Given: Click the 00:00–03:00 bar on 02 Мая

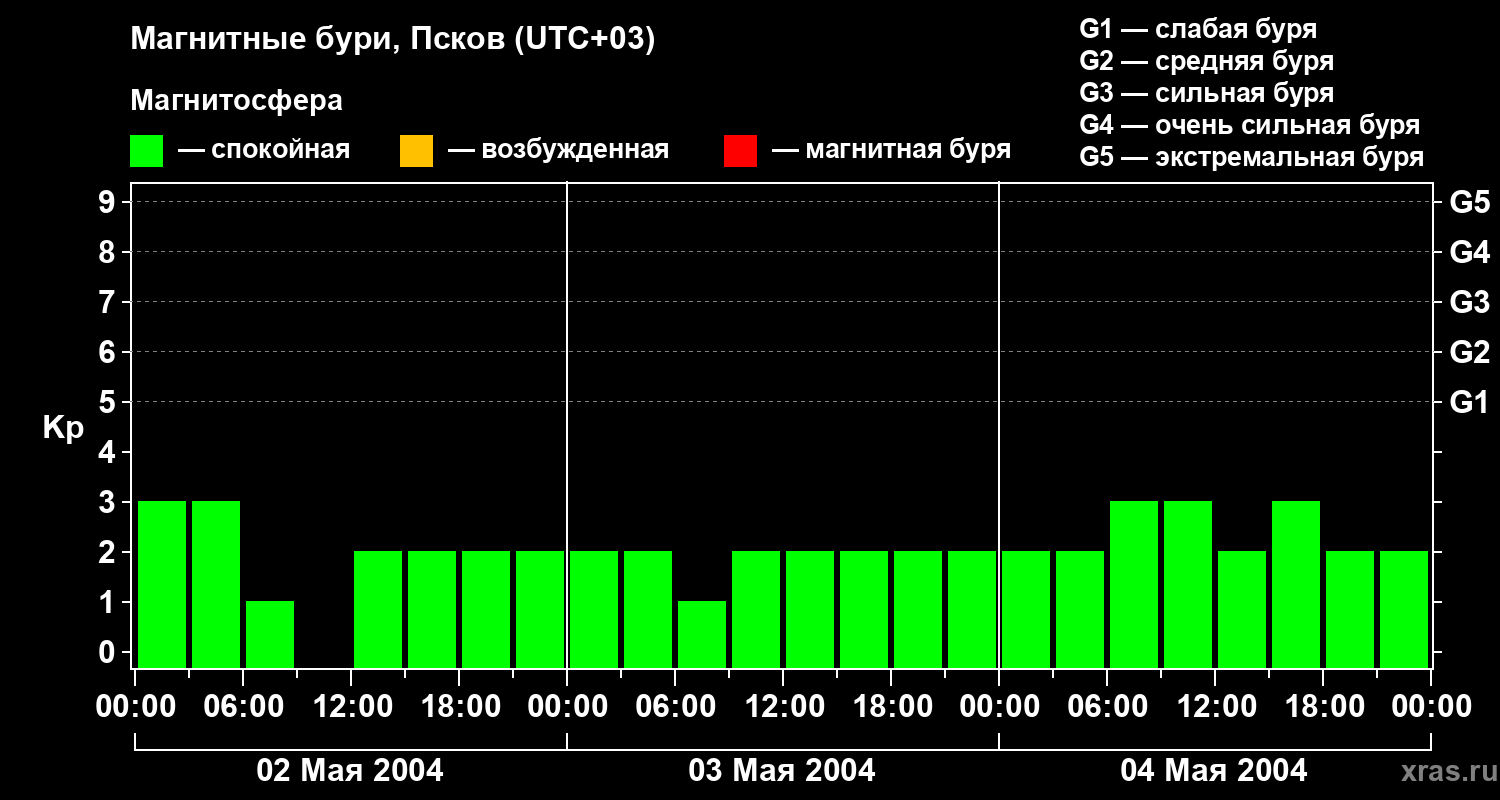Looking at the screenshot, I should (162, 584).
